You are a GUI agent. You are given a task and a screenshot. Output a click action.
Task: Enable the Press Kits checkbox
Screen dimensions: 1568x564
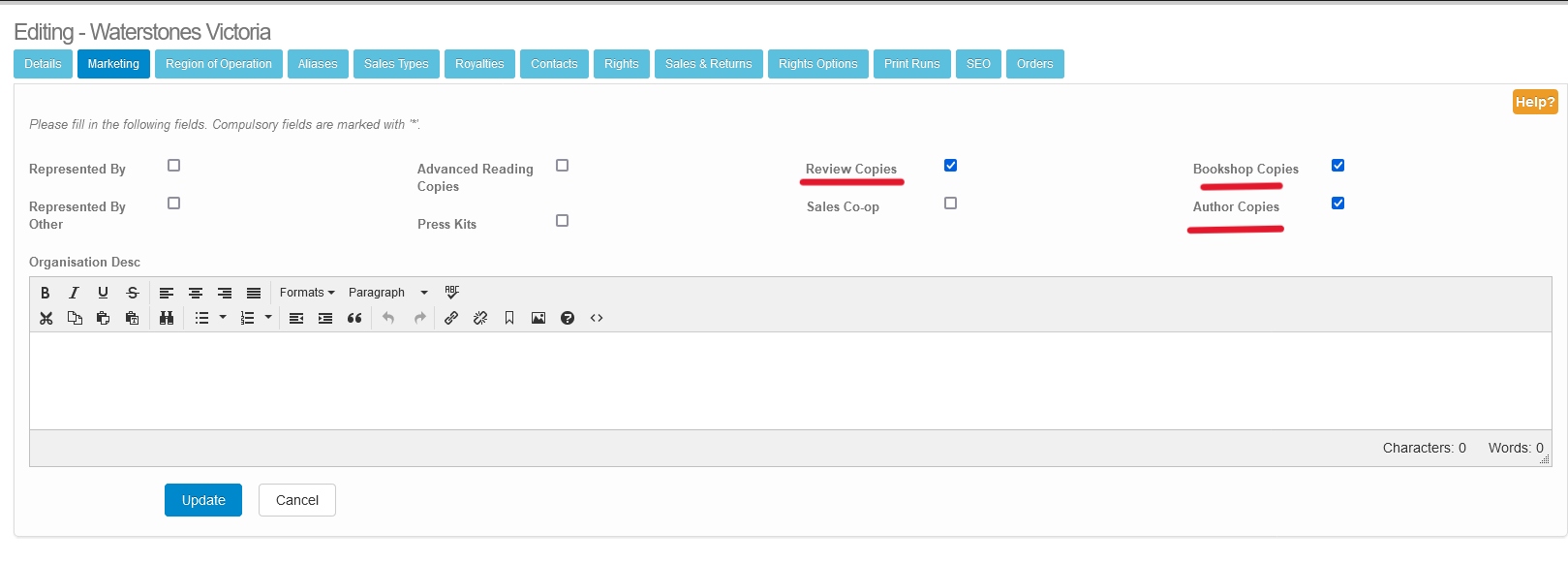tap(562, 221)
